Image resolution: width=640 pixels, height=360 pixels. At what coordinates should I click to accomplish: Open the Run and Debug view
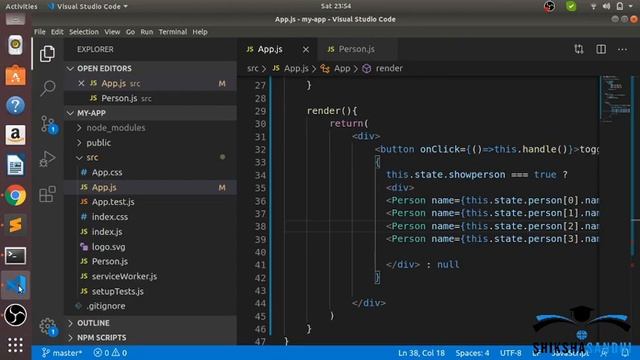(x=47, y=159)
